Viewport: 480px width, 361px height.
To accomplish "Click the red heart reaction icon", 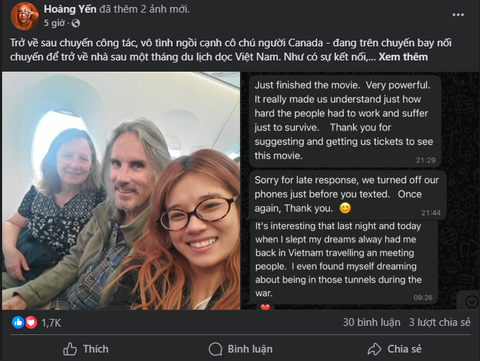I will pyautogui.click(x=31, y=322).
